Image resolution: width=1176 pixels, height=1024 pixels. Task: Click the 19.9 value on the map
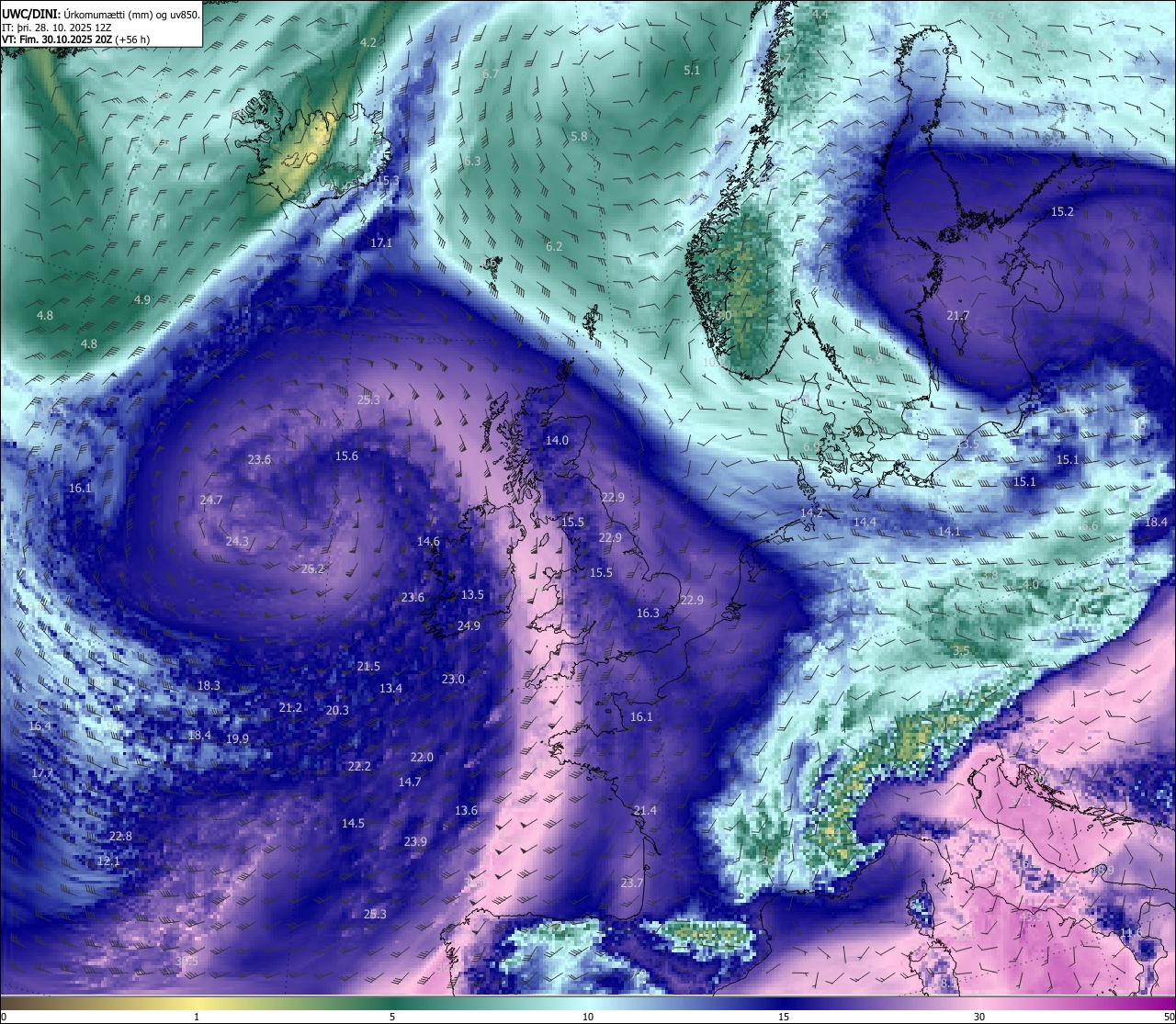(x=237, y=738)
